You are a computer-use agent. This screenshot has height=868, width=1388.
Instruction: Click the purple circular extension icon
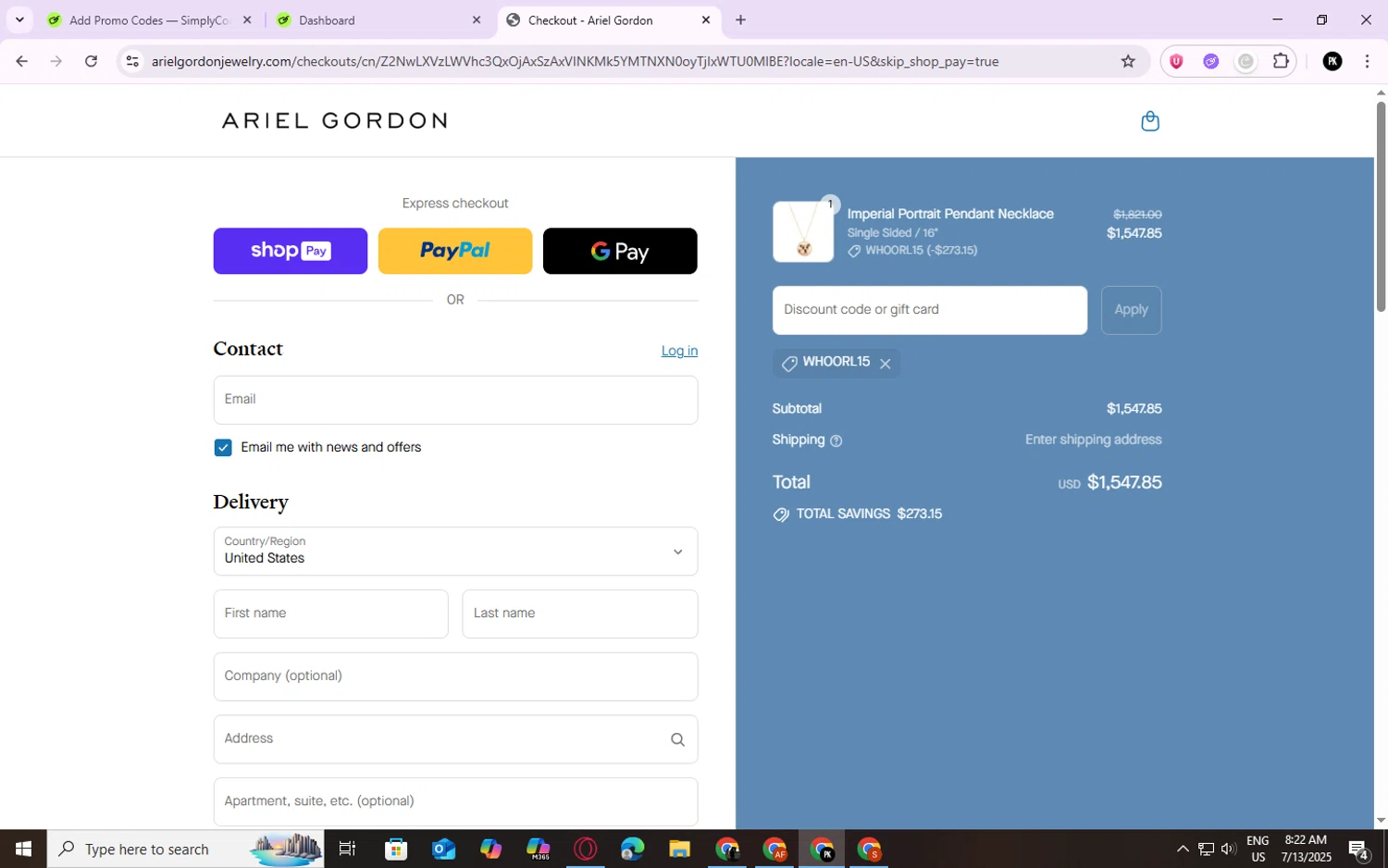pyautogui.click(x=1210, y=61)
